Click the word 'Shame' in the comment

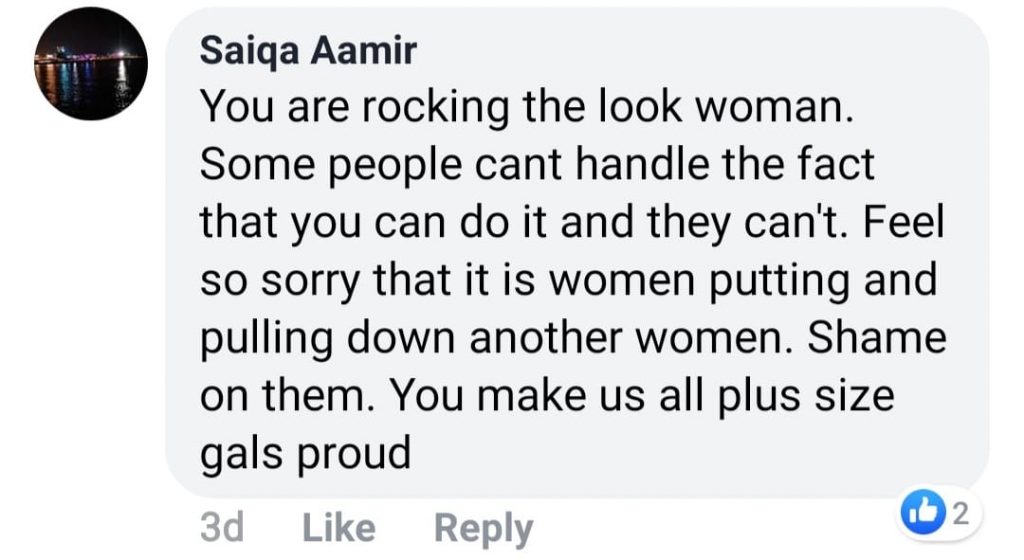point(876,337)
